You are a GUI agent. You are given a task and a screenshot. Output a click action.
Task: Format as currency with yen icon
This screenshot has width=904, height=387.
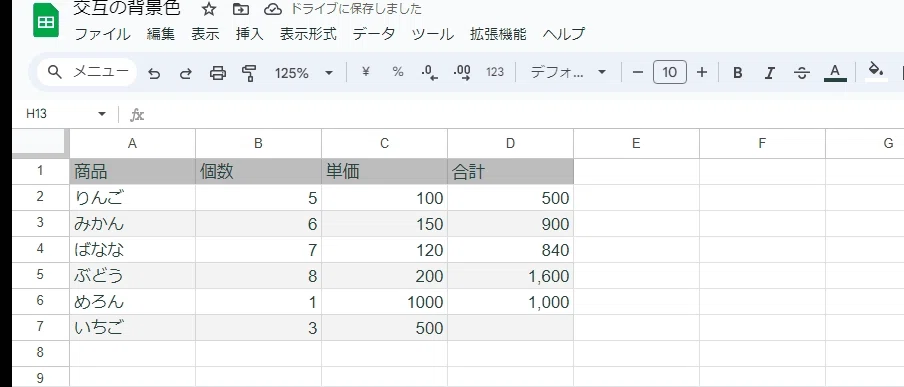(x=365, y=72)
